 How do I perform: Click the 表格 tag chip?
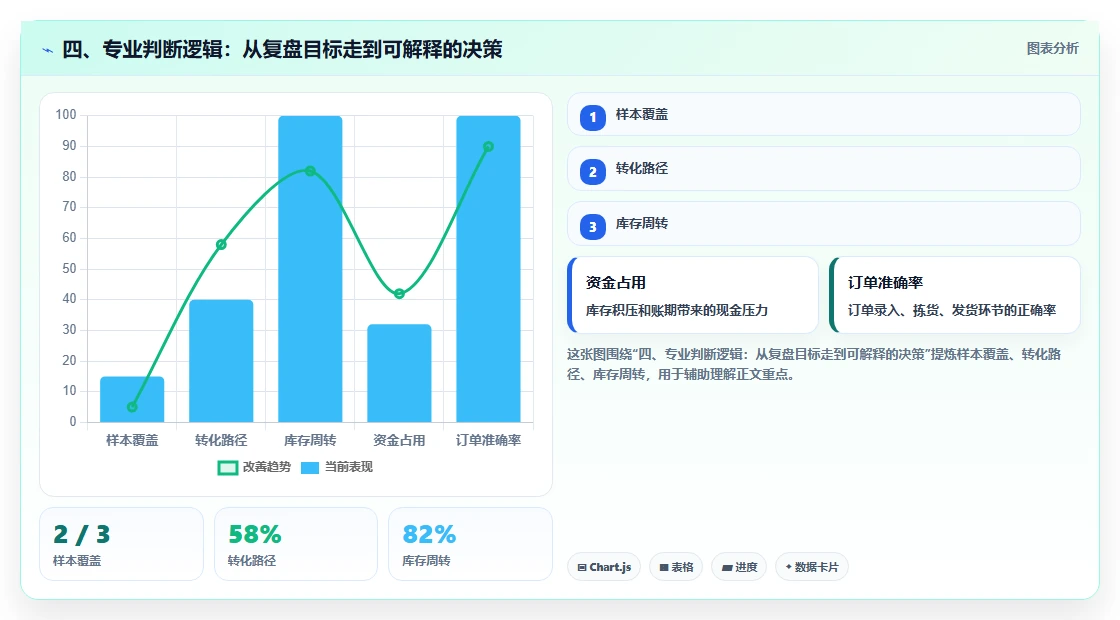[x=676, y=567]
